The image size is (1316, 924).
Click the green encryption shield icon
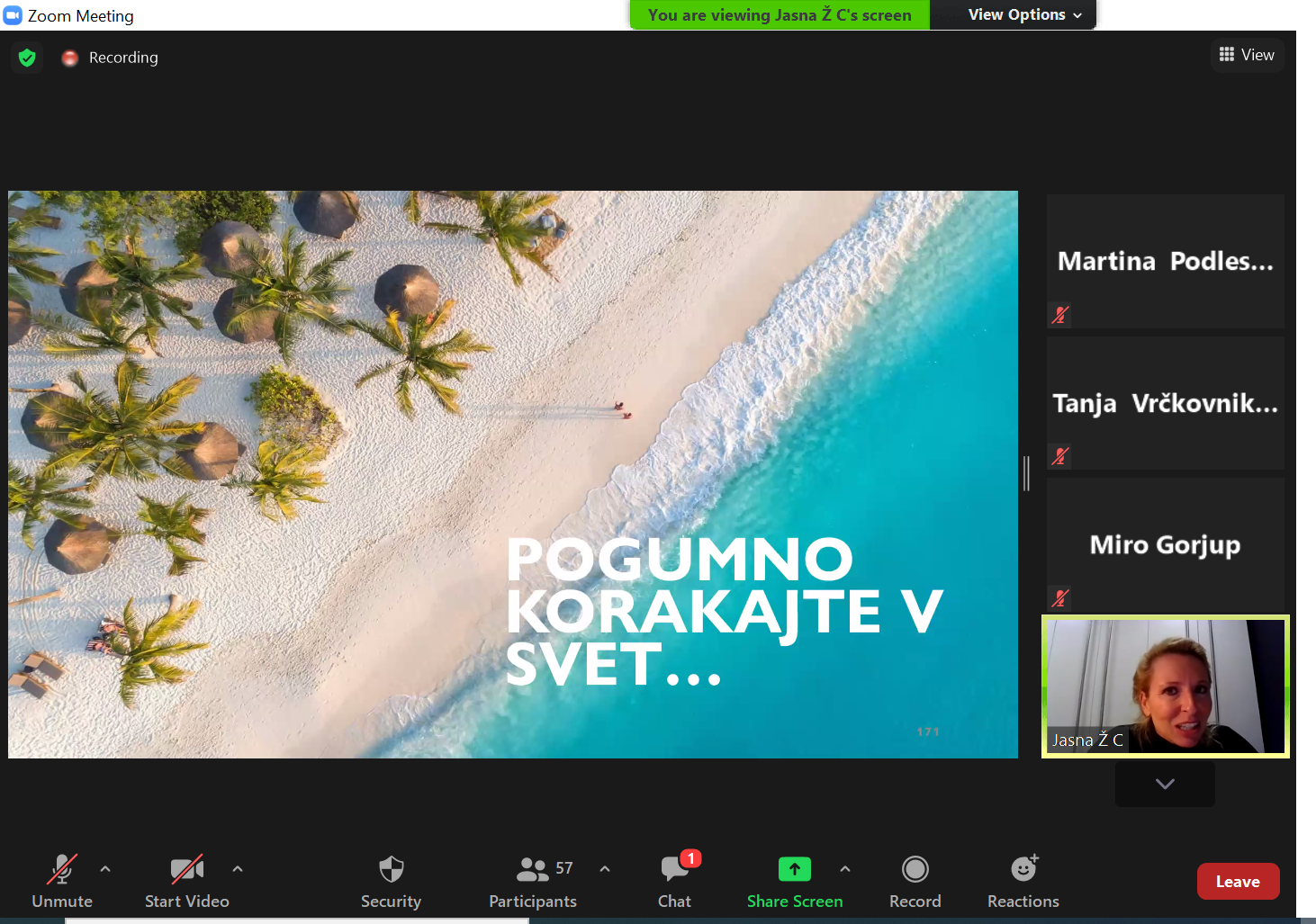coord(27,58)
